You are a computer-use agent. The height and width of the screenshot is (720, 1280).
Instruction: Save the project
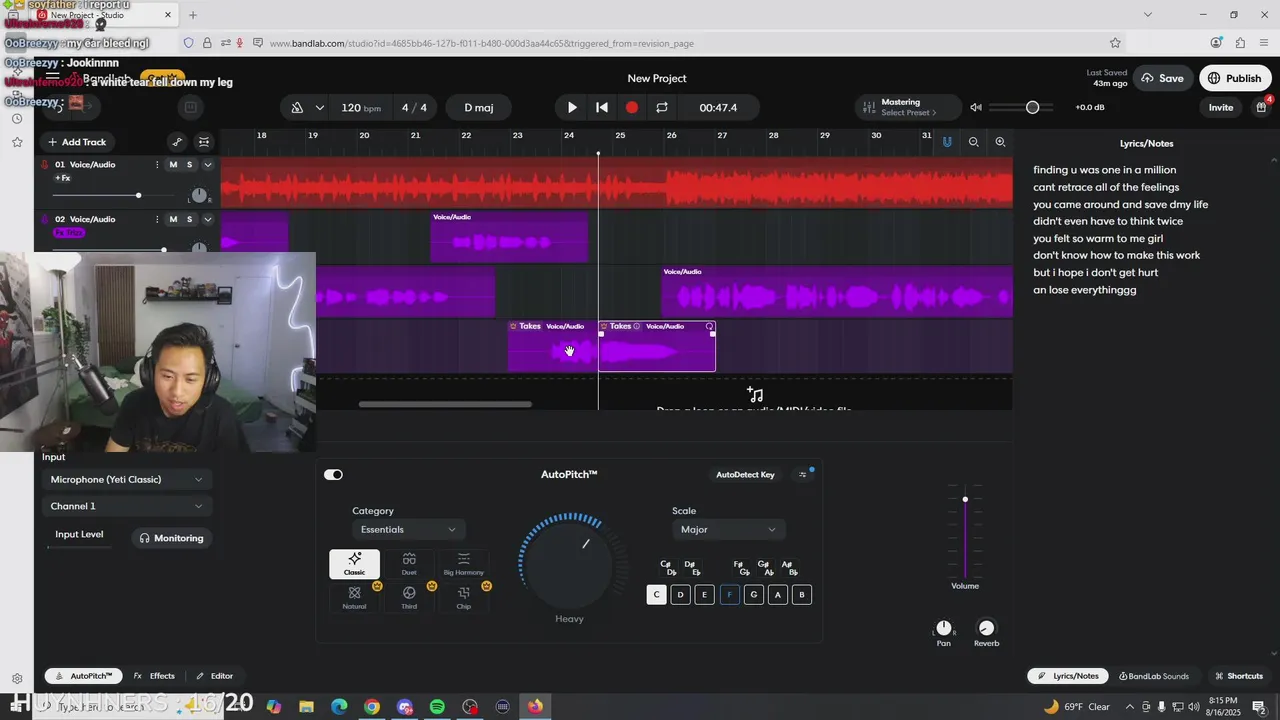1162,78
